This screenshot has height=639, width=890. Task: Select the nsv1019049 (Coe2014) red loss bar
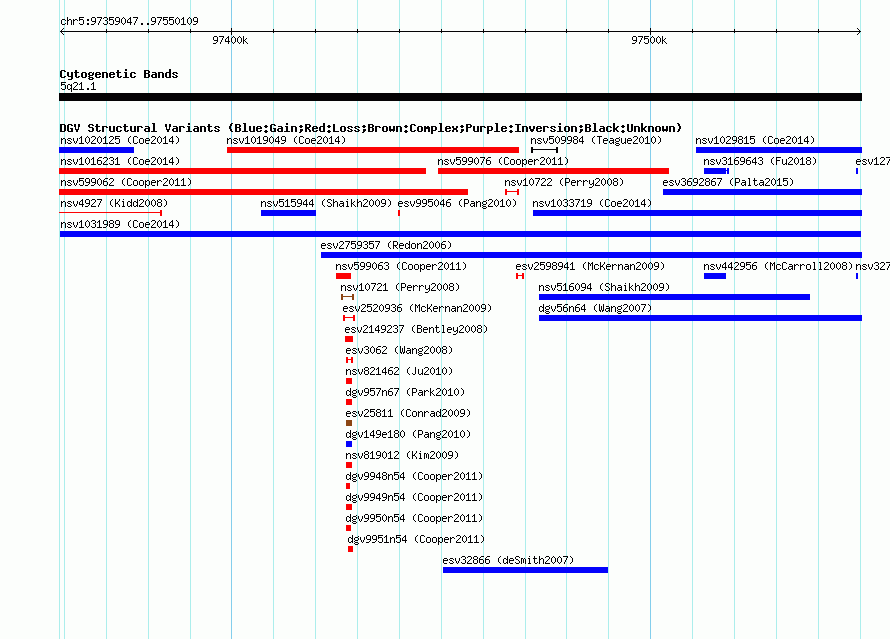(373, 150)
